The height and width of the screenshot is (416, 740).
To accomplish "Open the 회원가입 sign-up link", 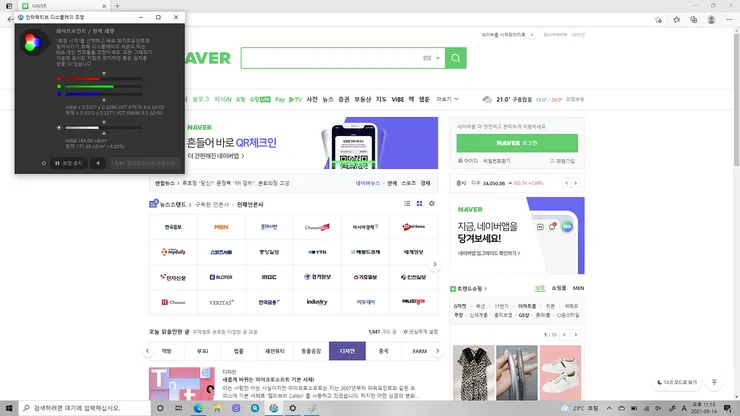I will 563,161.
